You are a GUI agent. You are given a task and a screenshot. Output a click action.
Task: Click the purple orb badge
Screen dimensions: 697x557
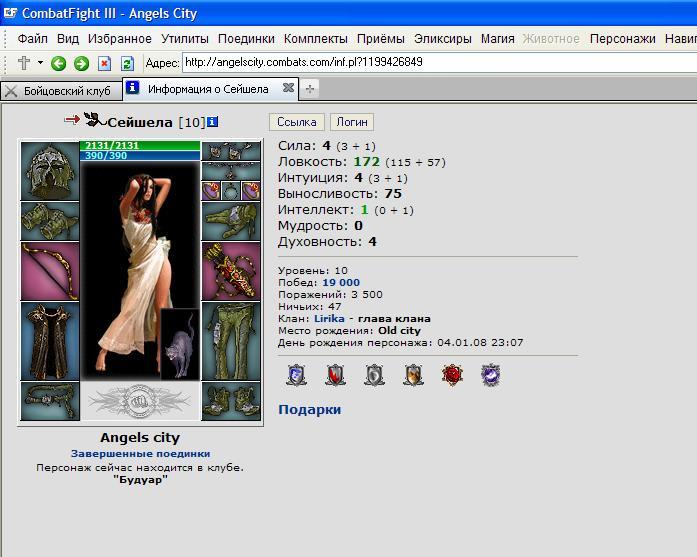tap(491, 375)
